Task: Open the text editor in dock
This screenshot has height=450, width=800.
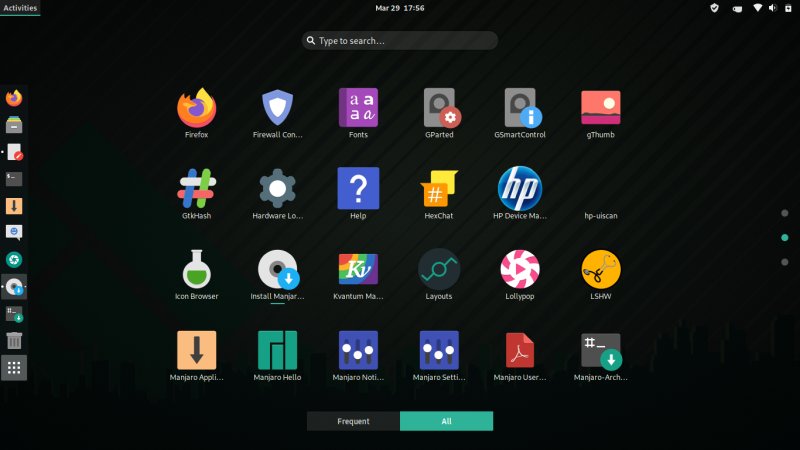Action: [14, 152]
